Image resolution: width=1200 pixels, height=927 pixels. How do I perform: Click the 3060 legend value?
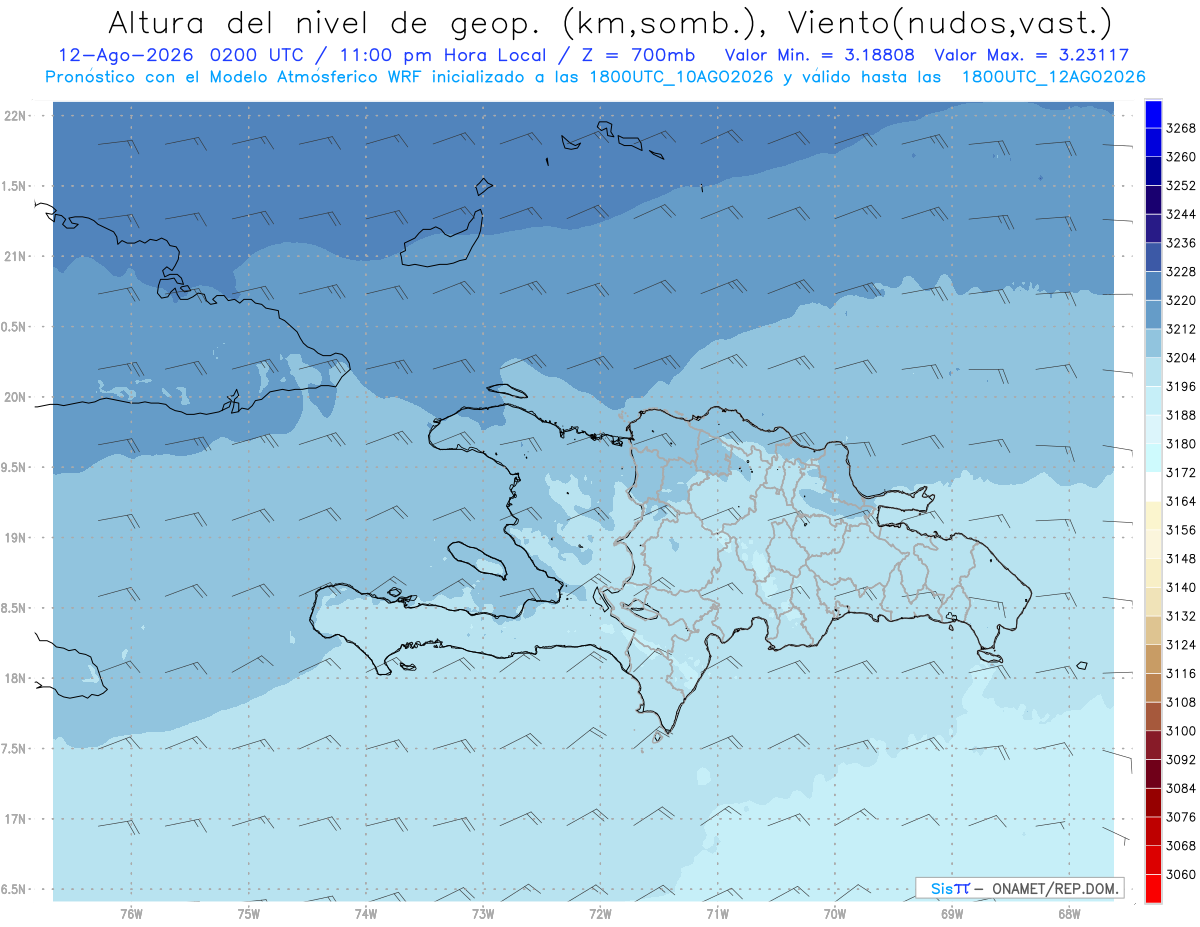[1181, 875]
